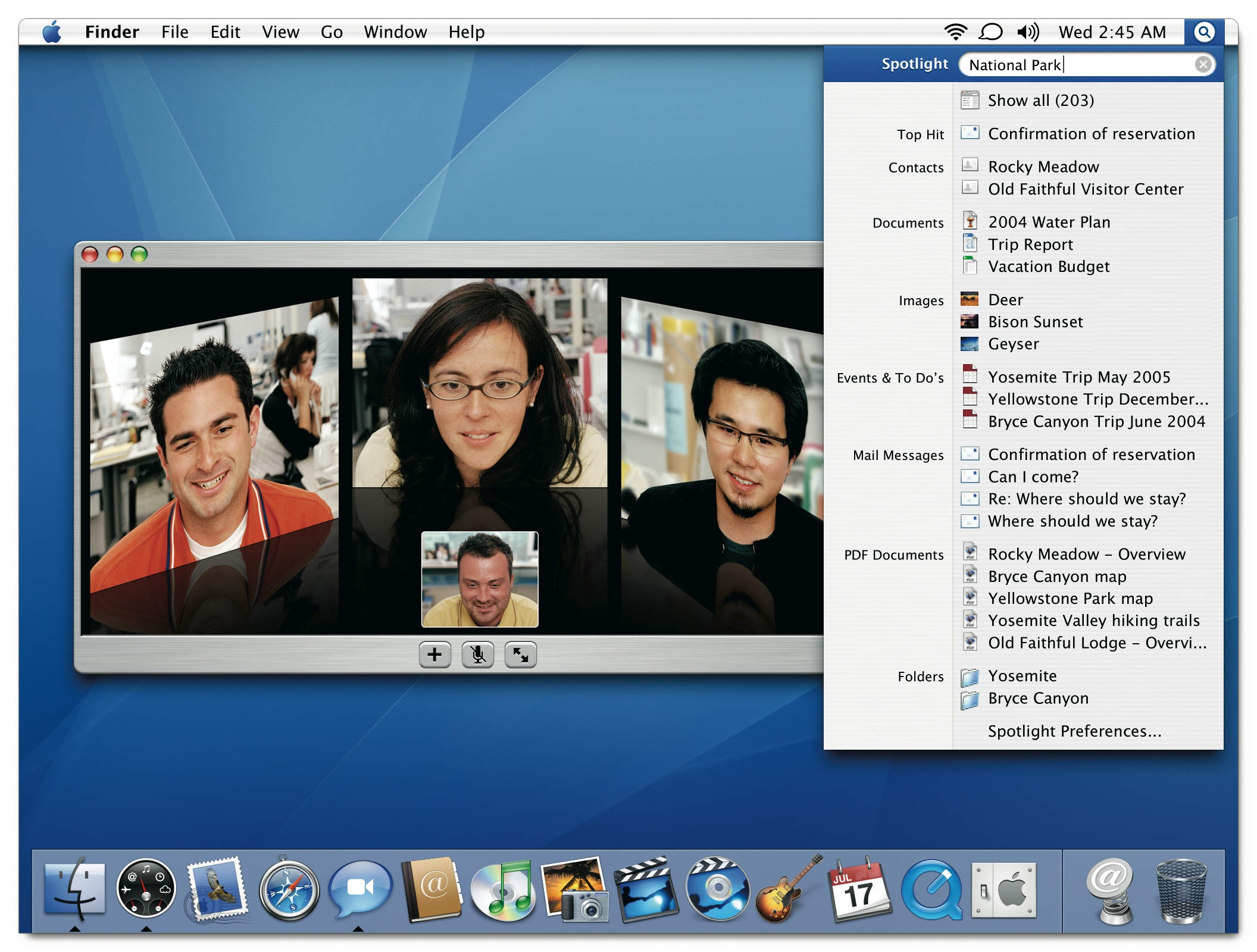Open System Preferences dock icon
This screenshot has width=1257, height=952.
1003,891
